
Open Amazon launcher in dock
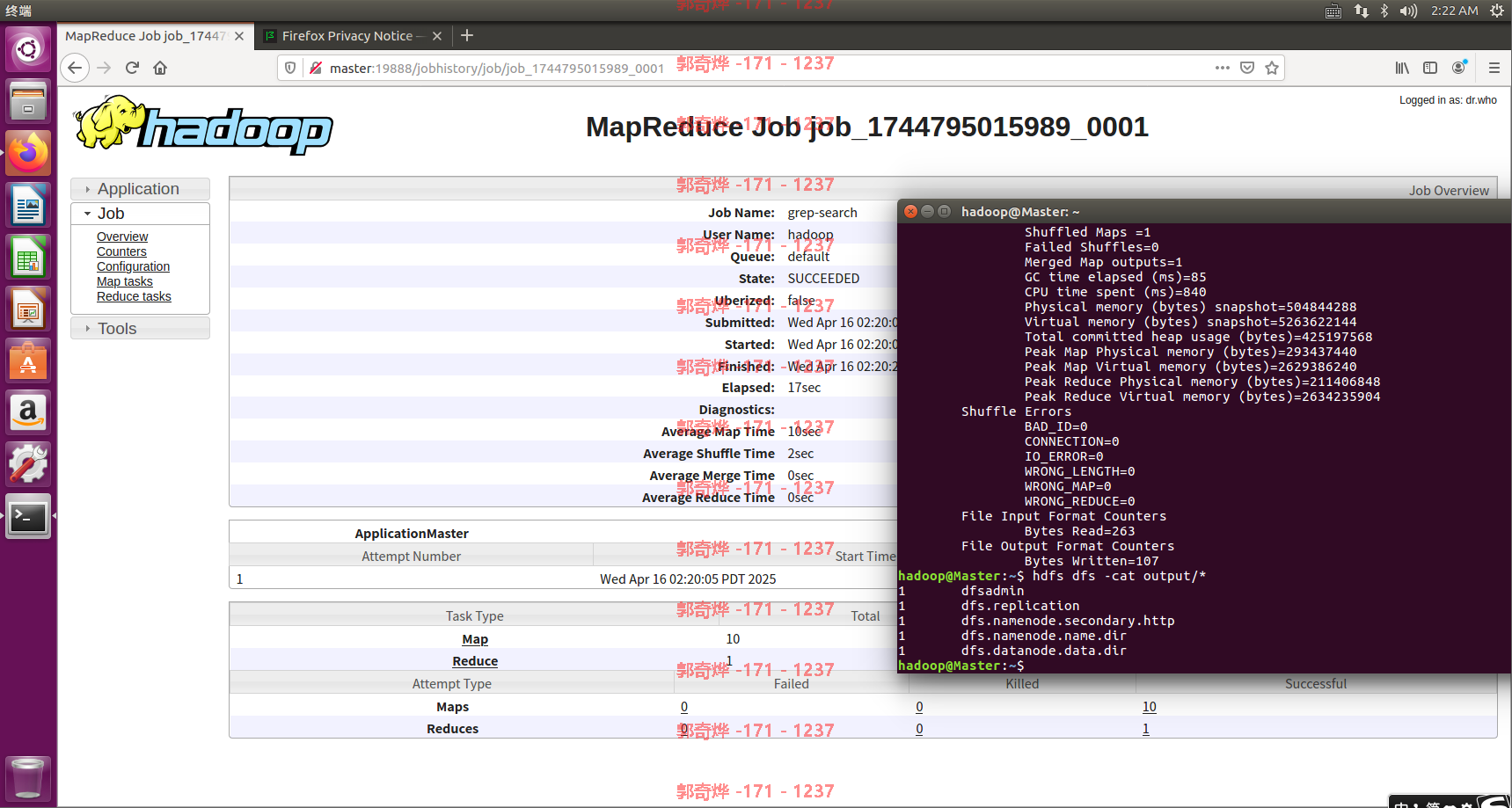[28, 412]
